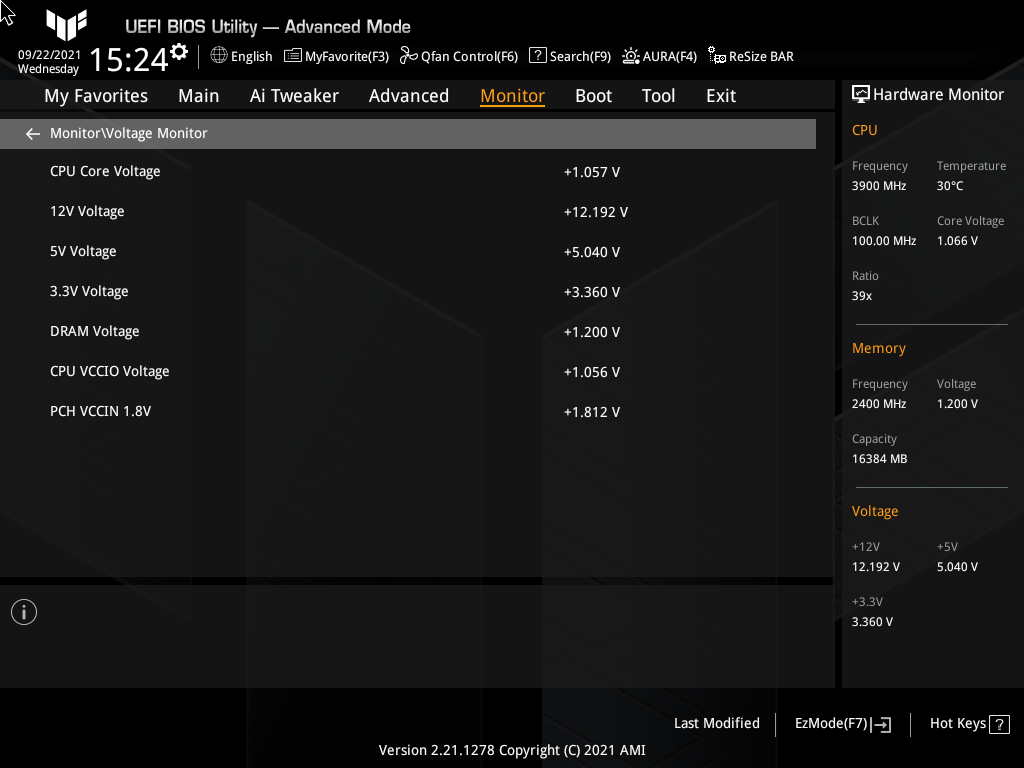1024x768 pixels.
Task: Click the 1.066 V core voltage value
Action: 957,241
